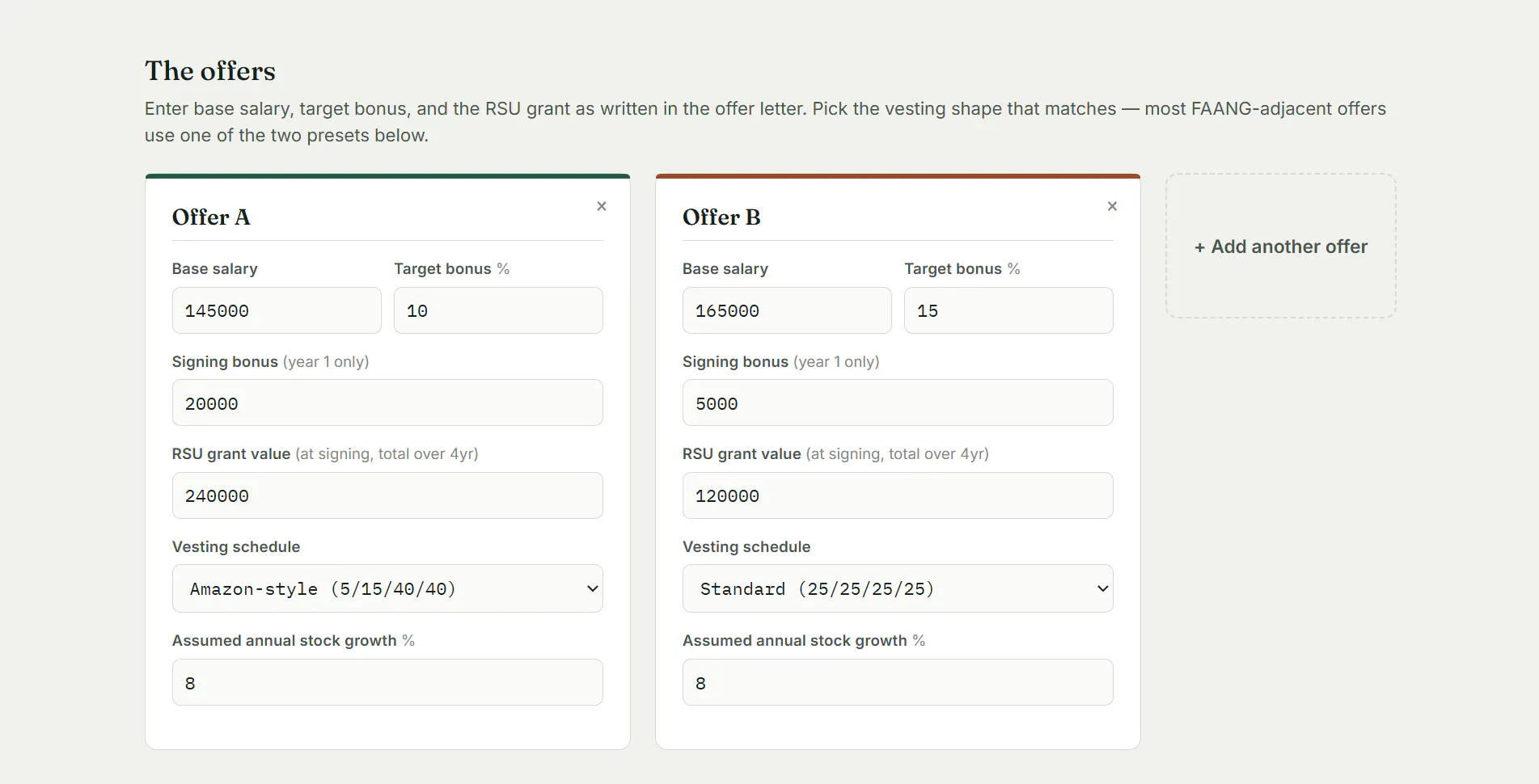Screen dimensions: 1539x784
Task: Edit Offer B signing bonus field
Action: [x=898, y=403]
